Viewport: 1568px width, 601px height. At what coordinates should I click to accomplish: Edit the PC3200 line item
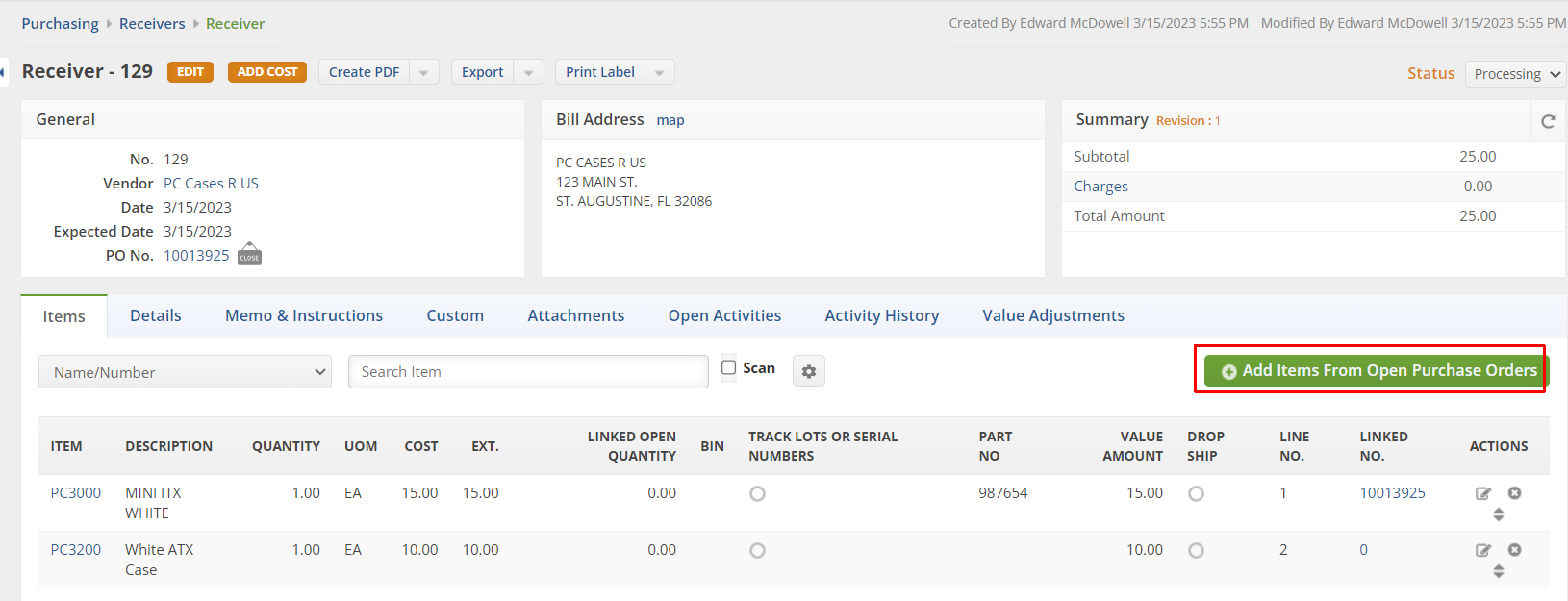pos(1483,550)
